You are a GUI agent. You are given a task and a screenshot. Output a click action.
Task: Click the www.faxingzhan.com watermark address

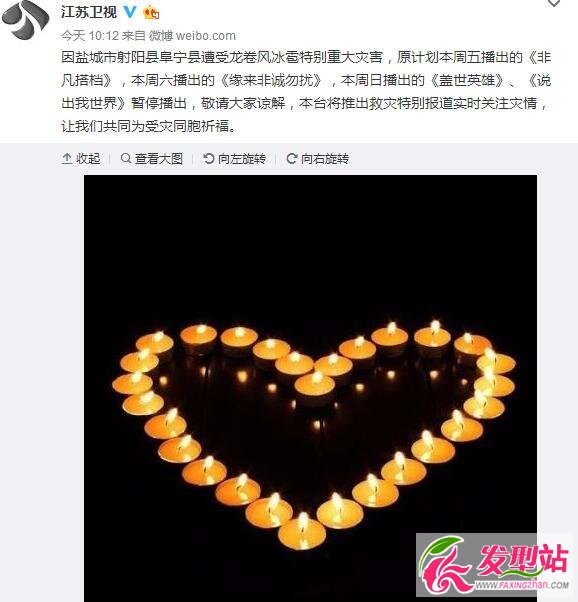522,585
